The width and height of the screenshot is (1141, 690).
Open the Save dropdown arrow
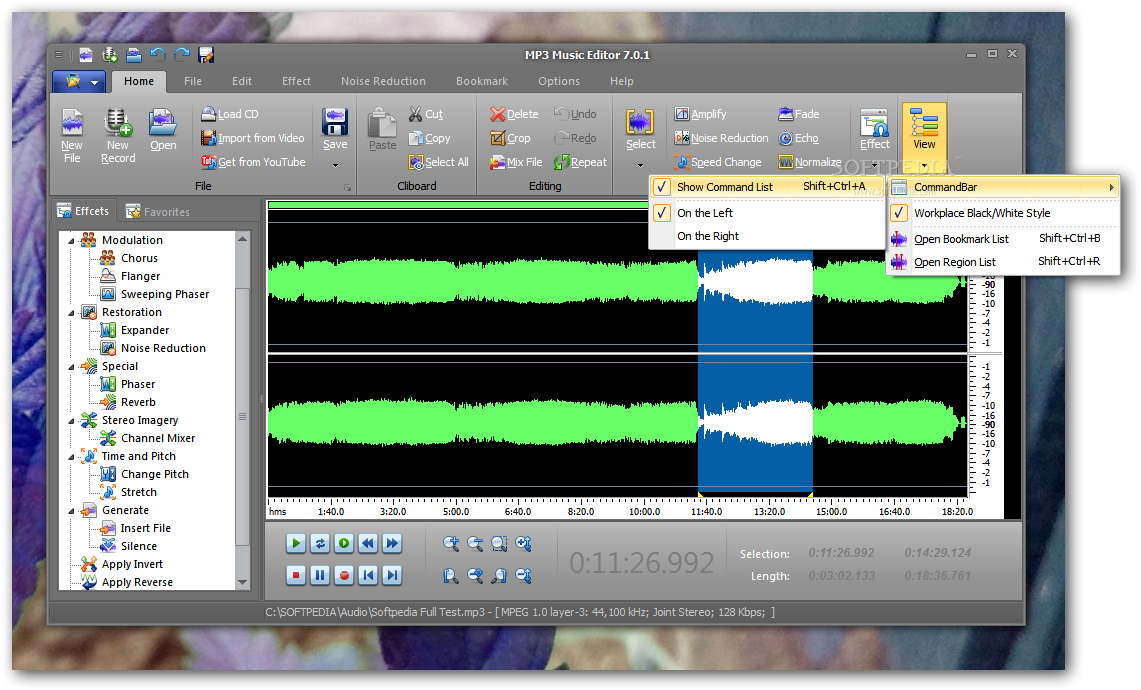[335, 165]
